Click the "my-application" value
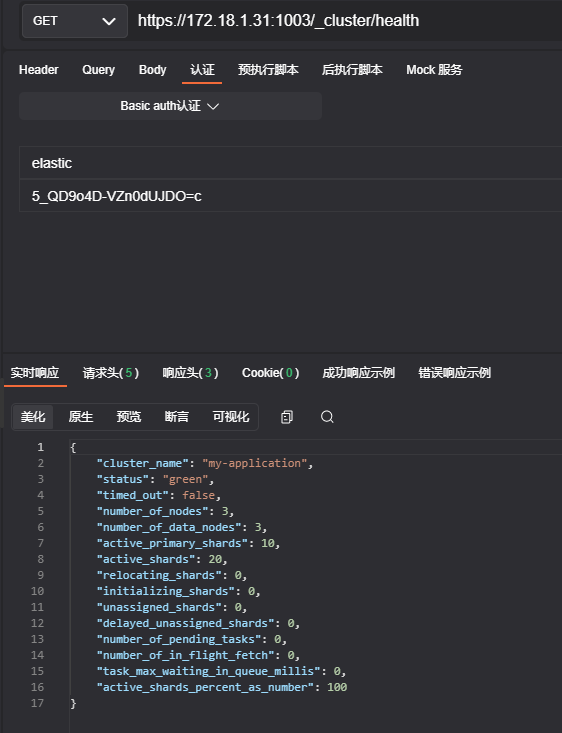The width and height of the screenshot is (562, 733). tap(254, 463)
